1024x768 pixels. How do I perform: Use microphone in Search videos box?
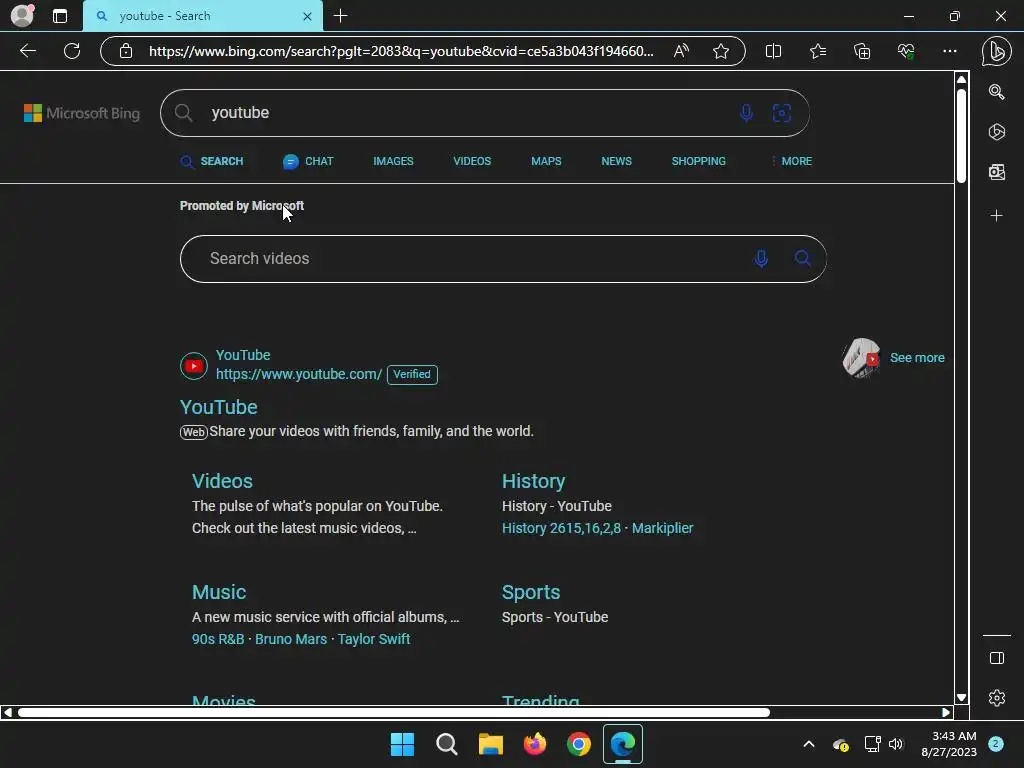(761, 259)
